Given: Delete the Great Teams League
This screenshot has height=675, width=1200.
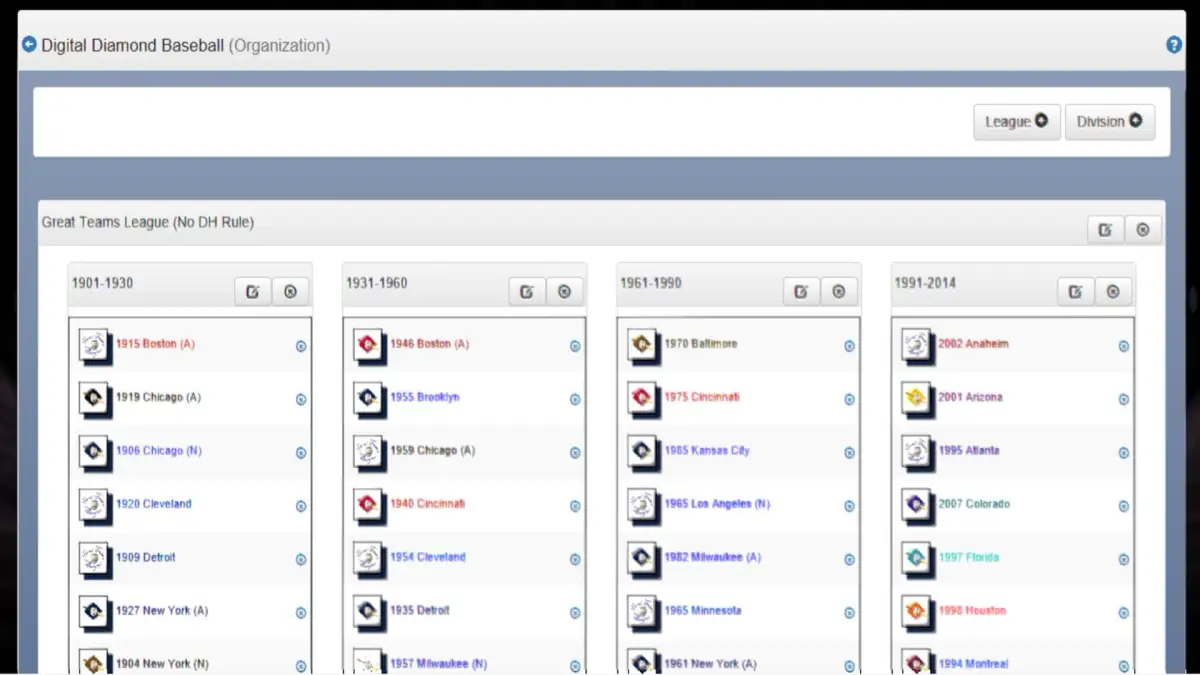Looking at the screenshot, I should [x=1143, y=229].
